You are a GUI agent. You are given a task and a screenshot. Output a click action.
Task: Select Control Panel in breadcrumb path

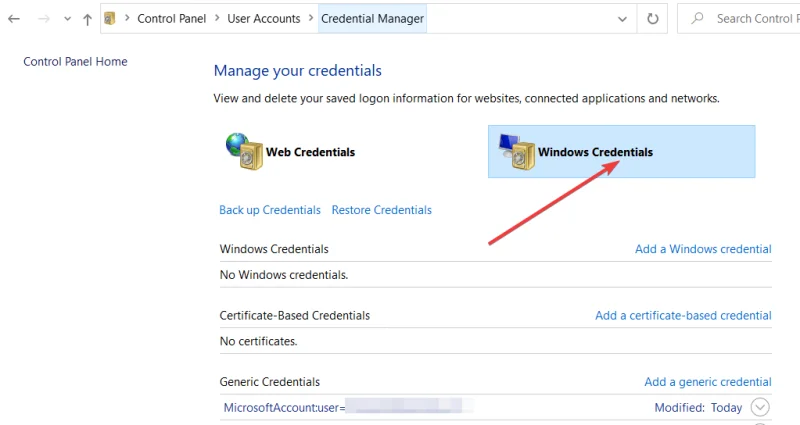[x=171, y=19]
